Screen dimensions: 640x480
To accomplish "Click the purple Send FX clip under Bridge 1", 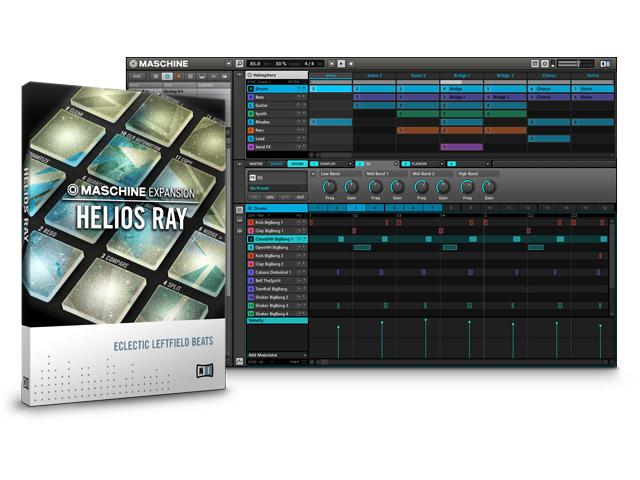I will tap(462, 147).
